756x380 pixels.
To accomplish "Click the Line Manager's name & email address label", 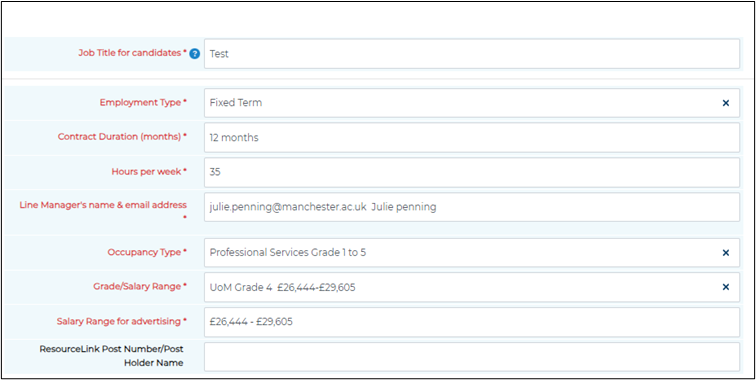I will pos(103,211).
